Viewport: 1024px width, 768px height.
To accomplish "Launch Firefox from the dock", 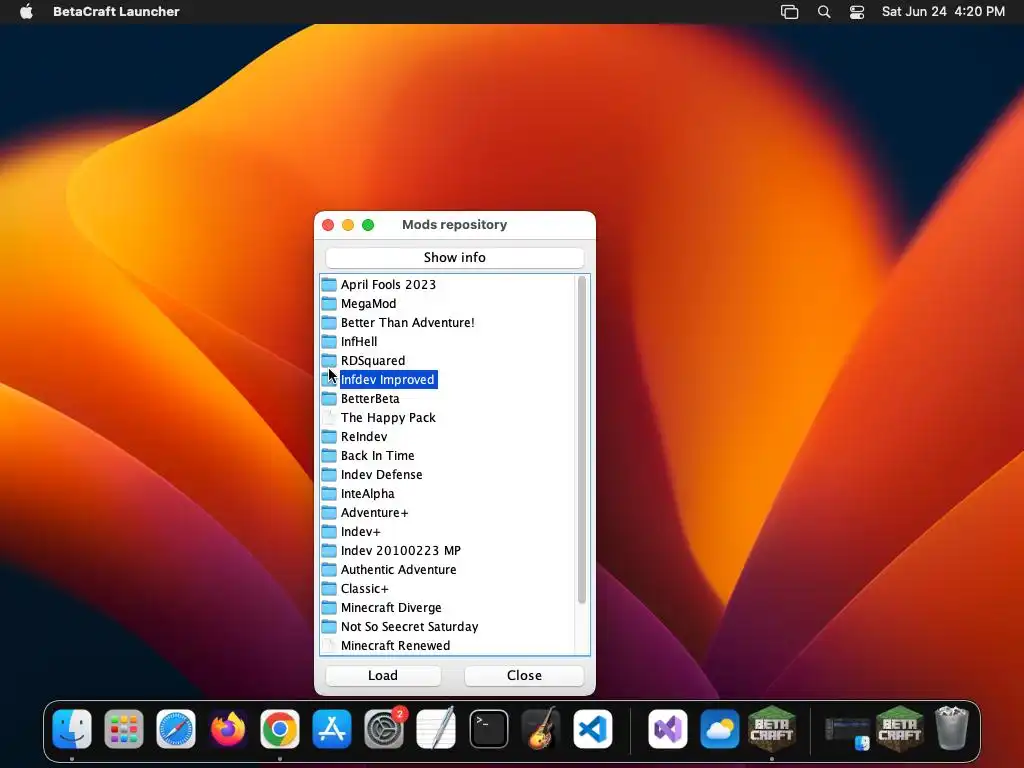I will click(228, 729).
